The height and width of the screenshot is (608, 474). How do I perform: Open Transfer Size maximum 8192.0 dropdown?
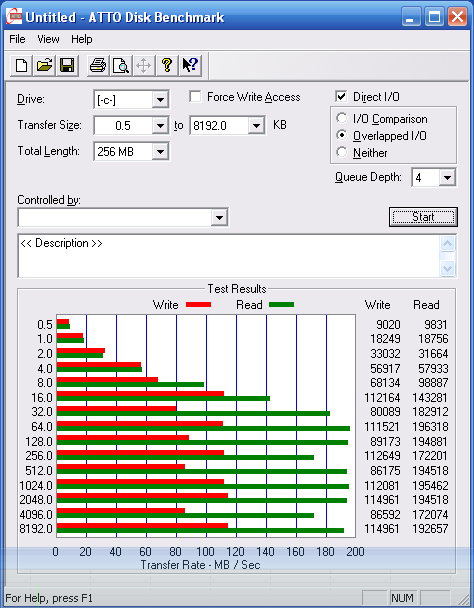pos(256,126)
